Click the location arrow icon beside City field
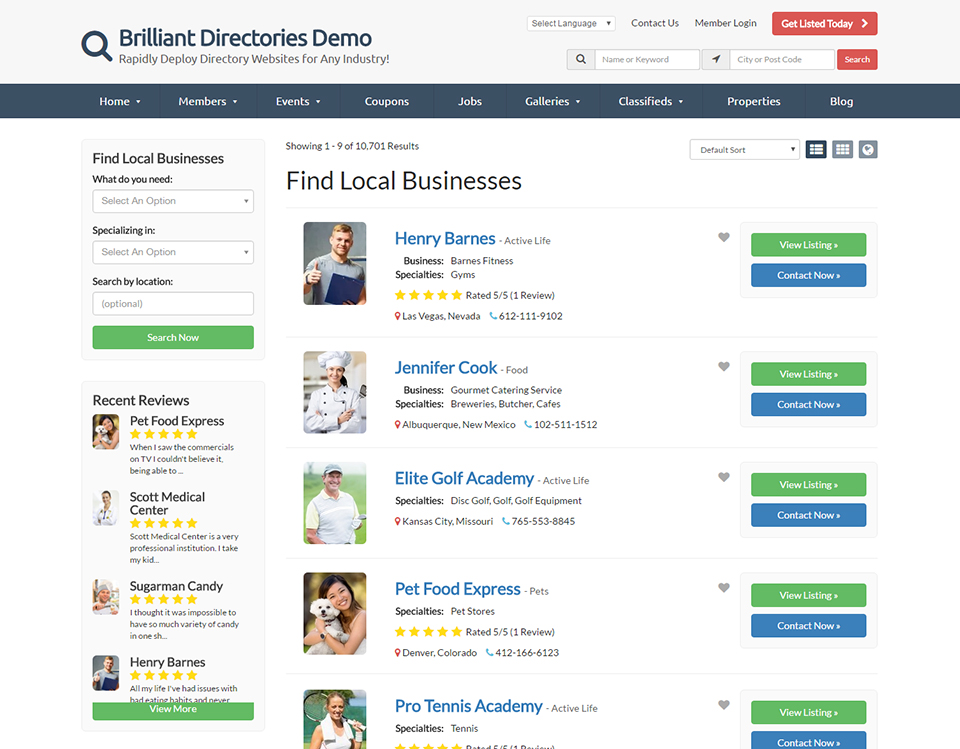960x749 pixels. [716, 59]
